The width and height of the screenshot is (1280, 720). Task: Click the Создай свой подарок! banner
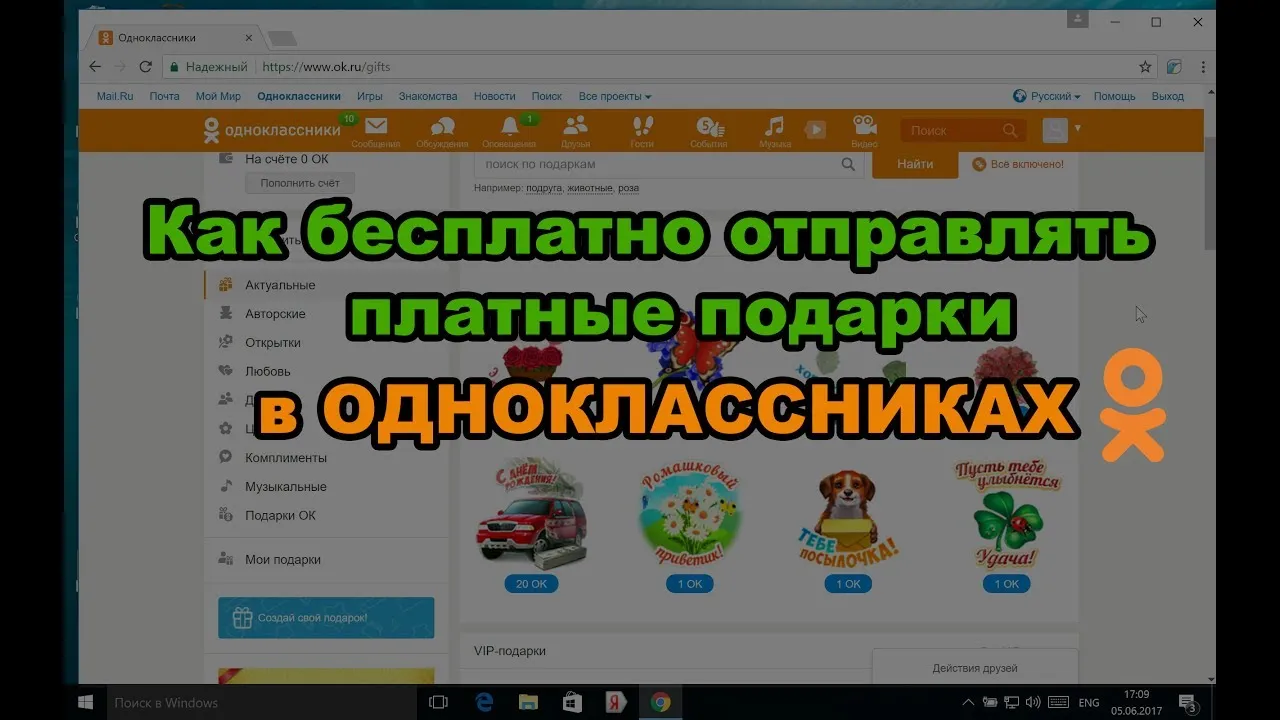click(x=326, y=618)
